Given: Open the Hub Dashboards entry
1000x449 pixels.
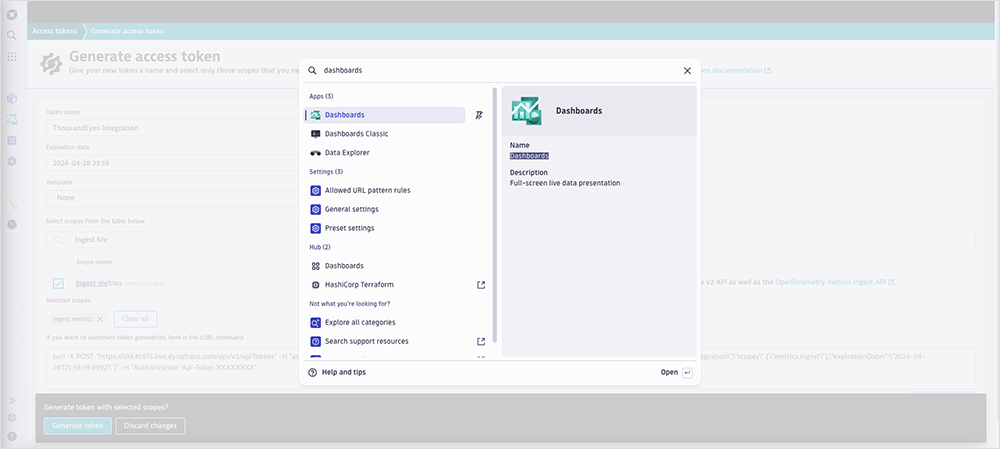Looking at the screenshot, I should coord(344,266).
